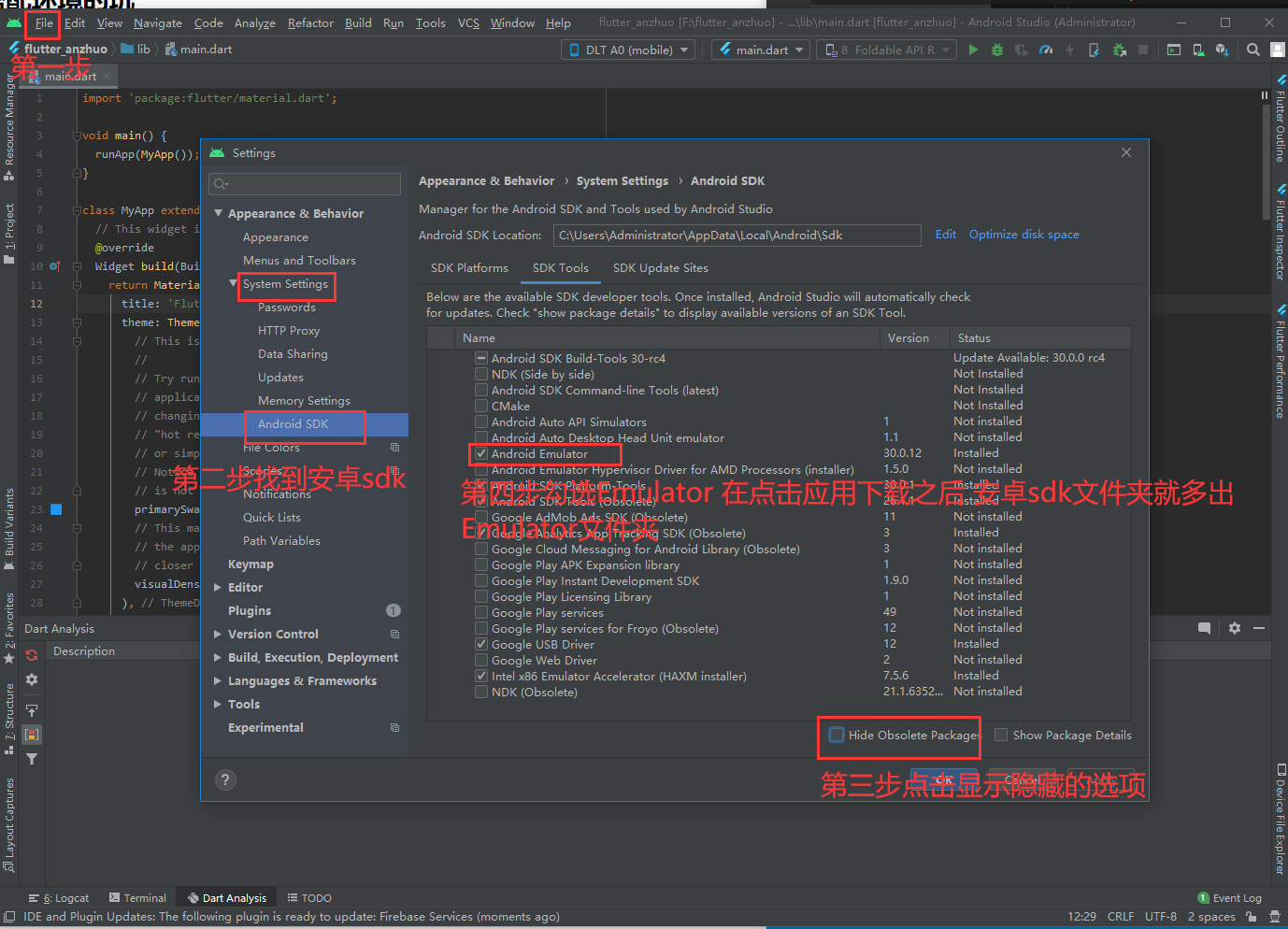Image resolution: width=1288 pixels, height=929 pixels.
Task: Switch to the SDK Update Sites tab
Action: pyautogui.click(x=660, y=268)
